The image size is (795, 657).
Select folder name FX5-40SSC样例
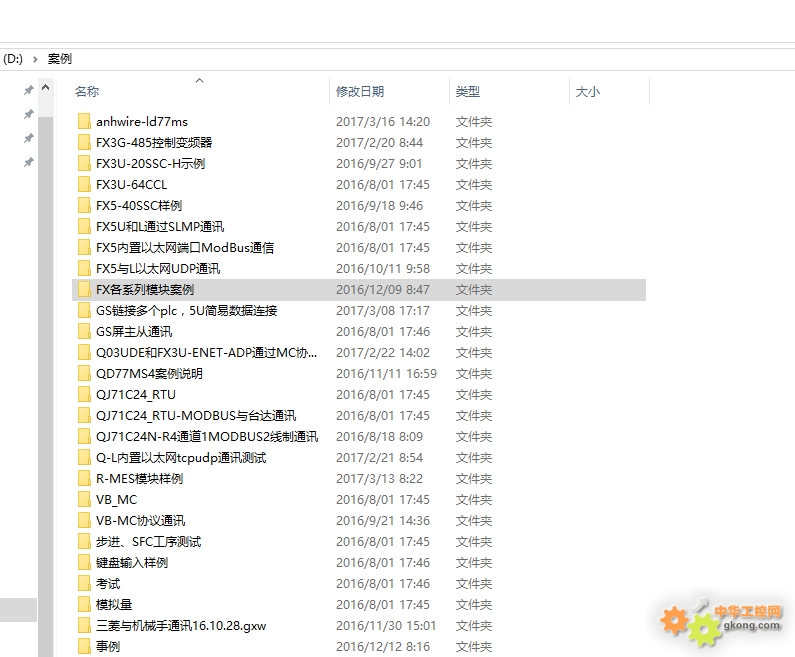pos(139,206)
